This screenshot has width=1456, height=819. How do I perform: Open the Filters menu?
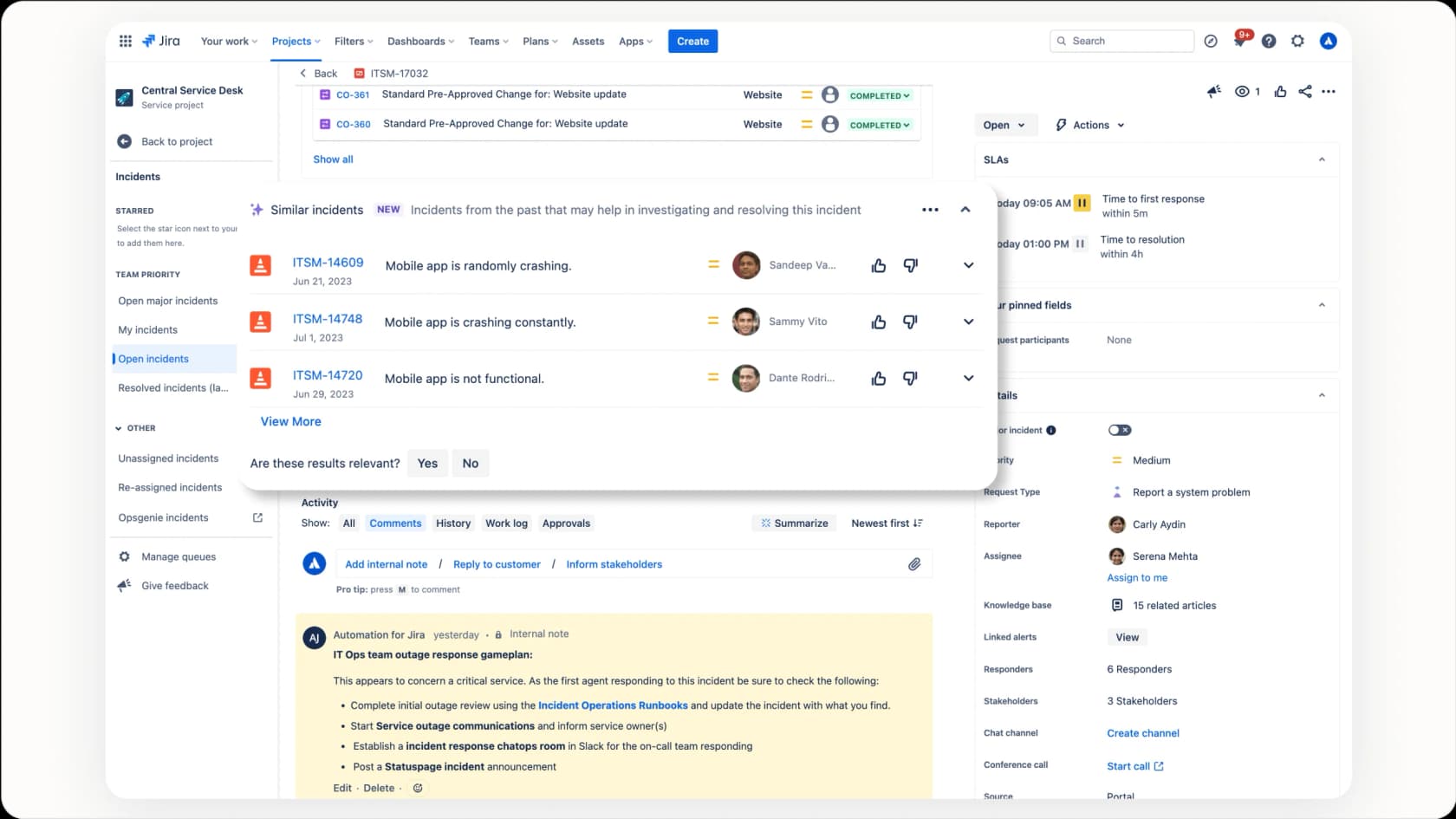[354, 41]
